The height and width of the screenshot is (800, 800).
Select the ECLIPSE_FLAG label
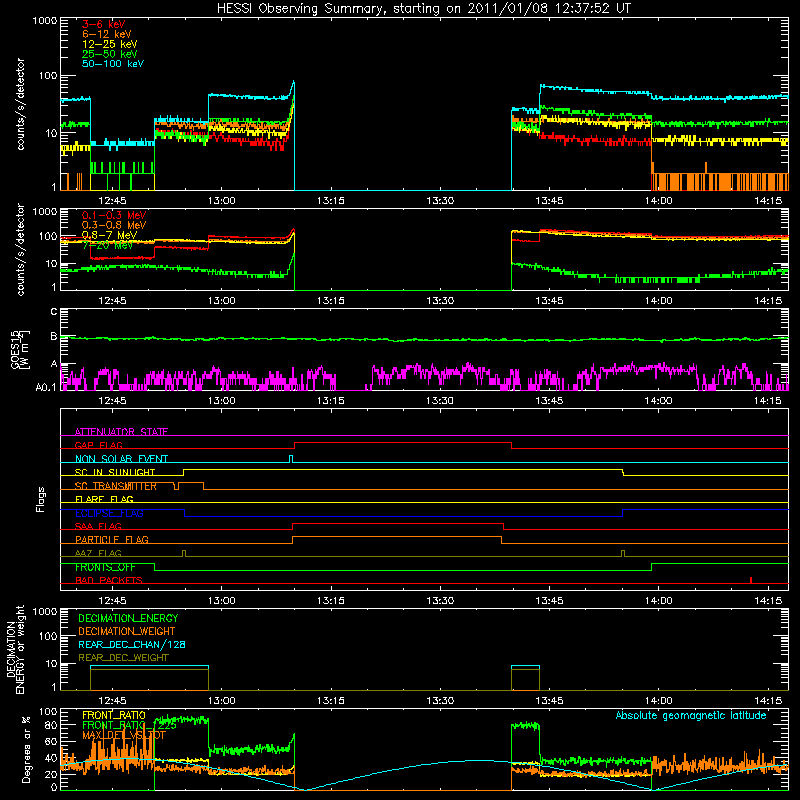pyautogui.click(x=109, y=513)
